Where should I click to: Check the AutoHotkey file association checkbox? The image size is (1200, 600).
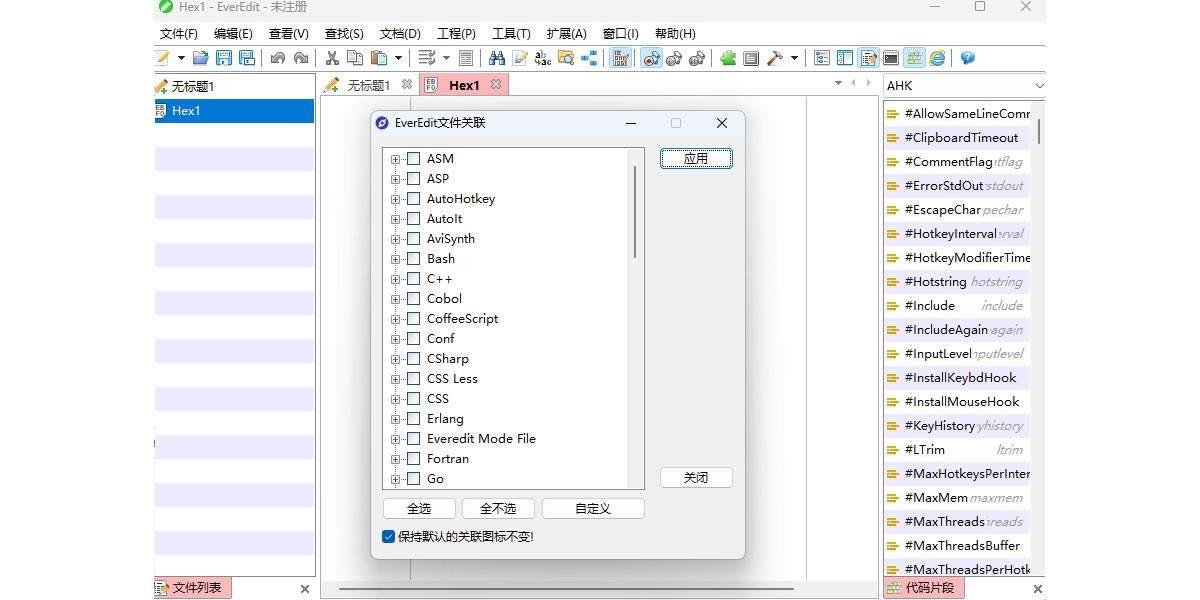pos(413,198)
